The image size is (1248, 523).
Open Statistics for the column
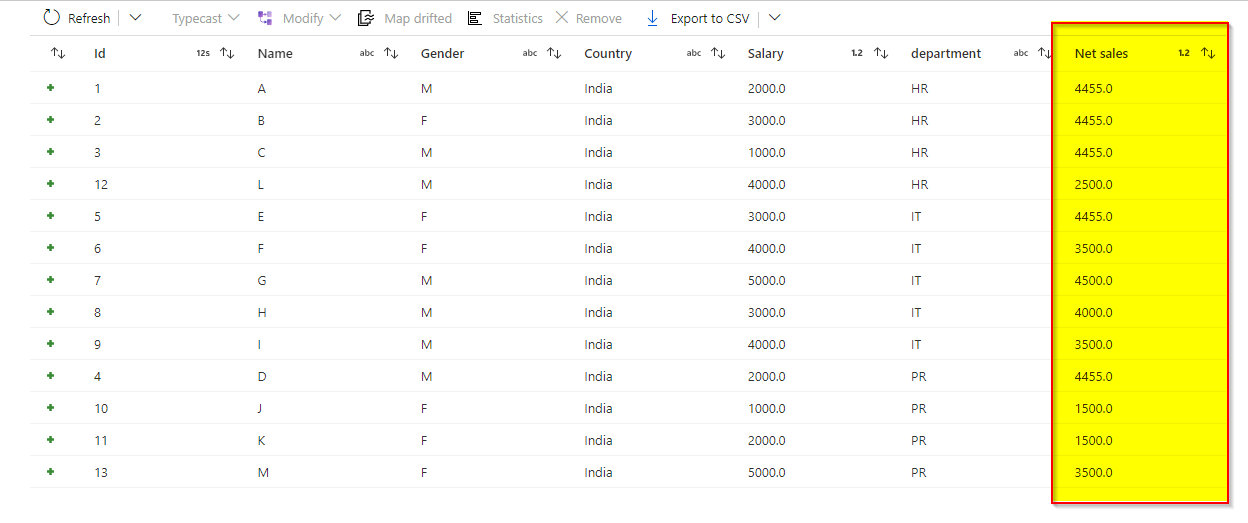(505, 18)
